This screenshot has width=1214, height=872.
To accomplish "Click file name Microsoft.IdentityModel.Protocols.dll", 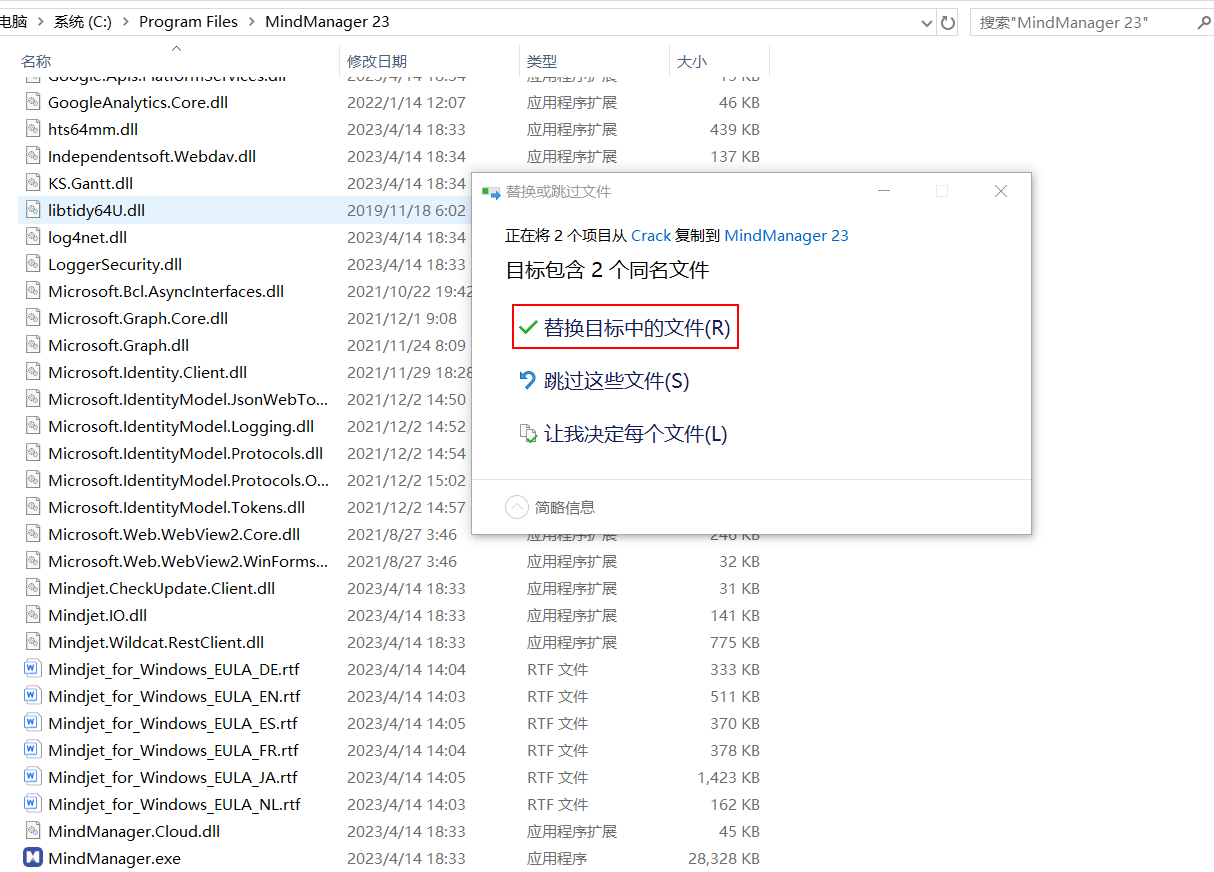I will pos(185,453).
